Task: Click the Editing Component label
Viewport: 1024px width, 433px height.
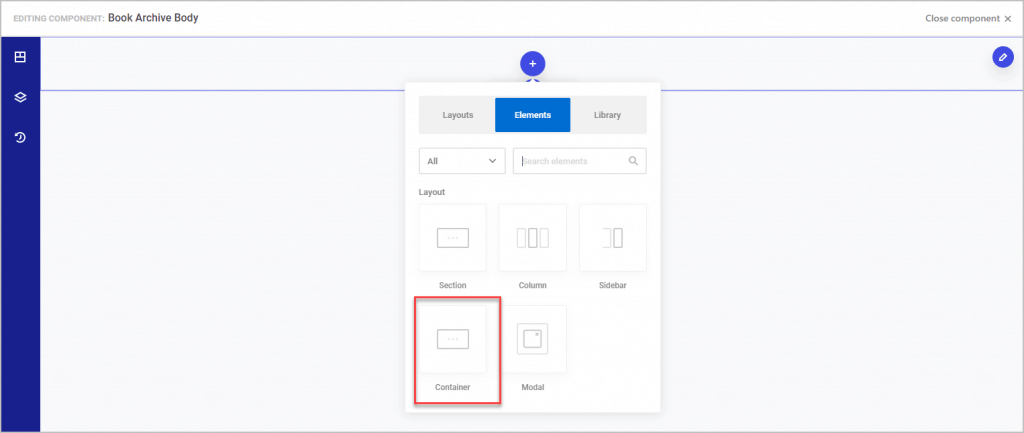Action: 59,19
